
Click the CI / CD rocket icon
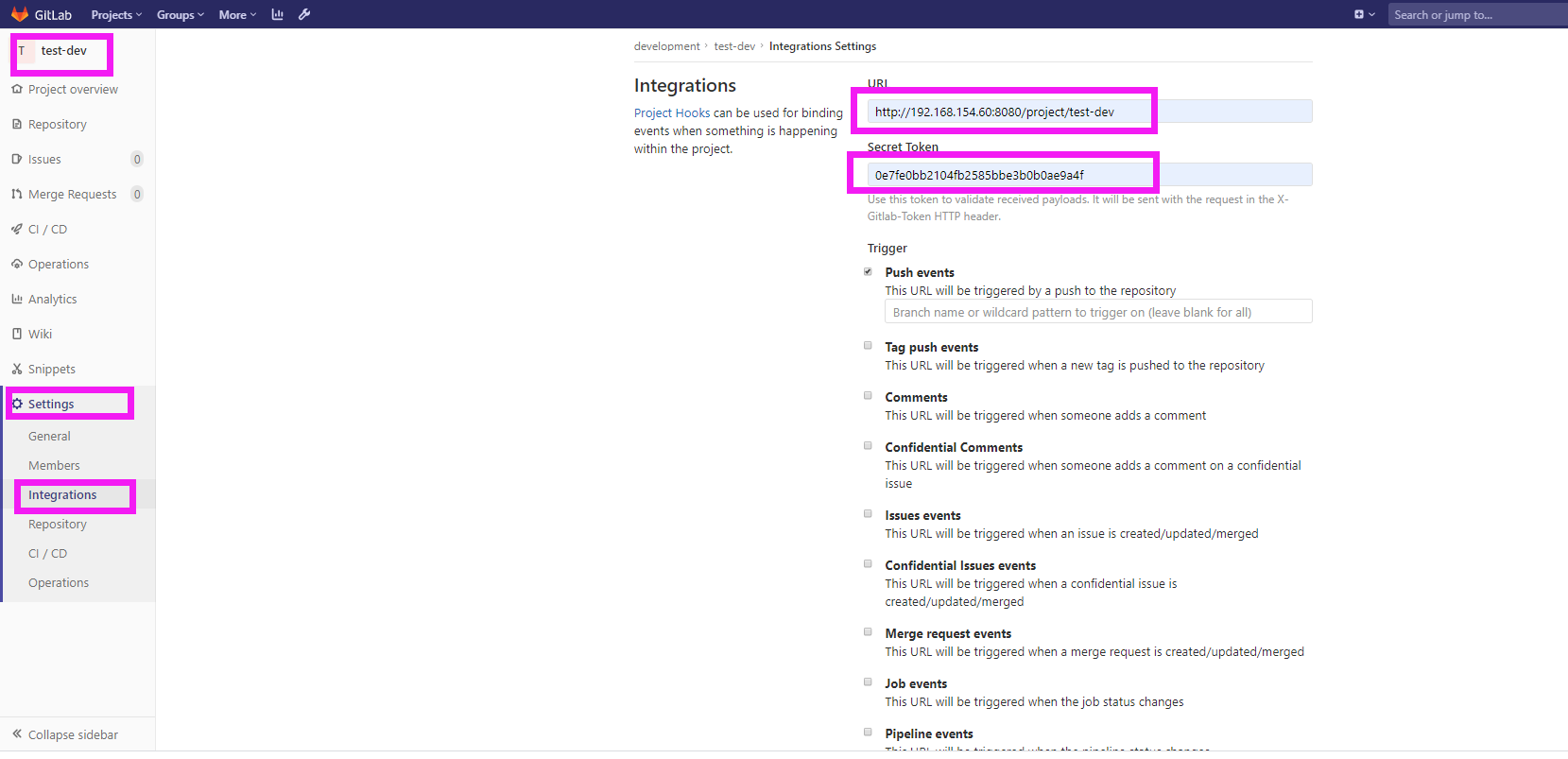pos(17,229)
